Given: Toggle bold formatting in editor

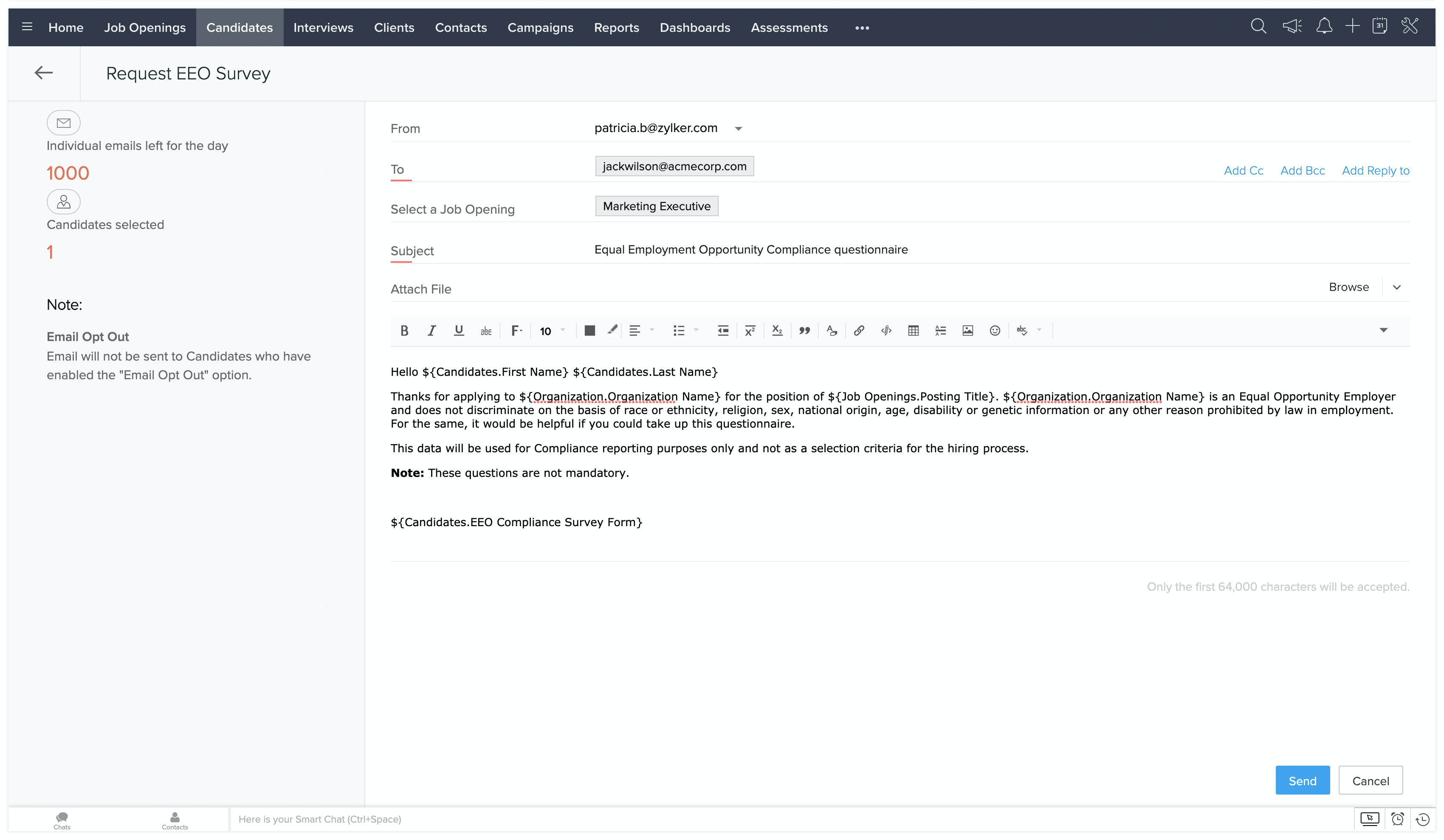Looking at the screenshot, I should [x=404, y=331].
